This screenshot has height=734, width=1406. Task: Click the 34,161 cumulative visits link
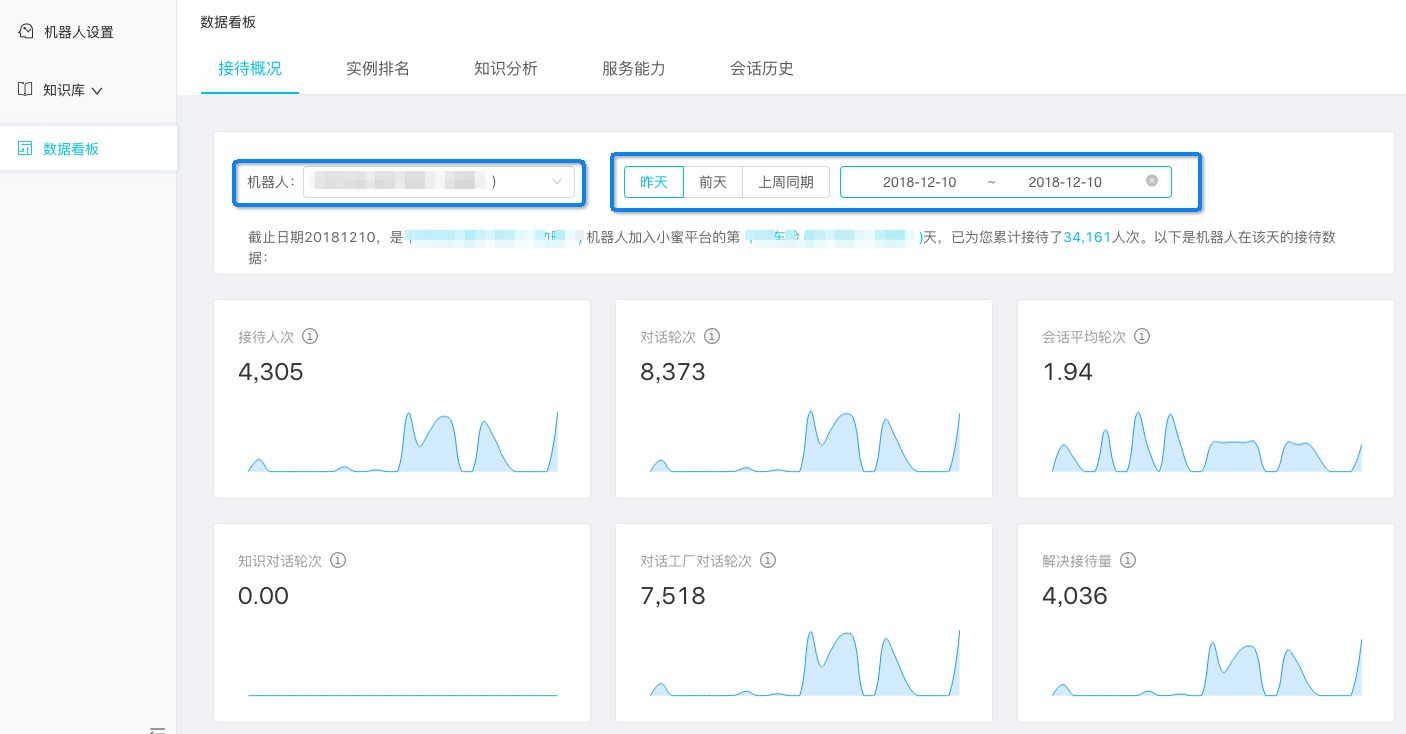pyautogui.click(x=1088, y=238)
